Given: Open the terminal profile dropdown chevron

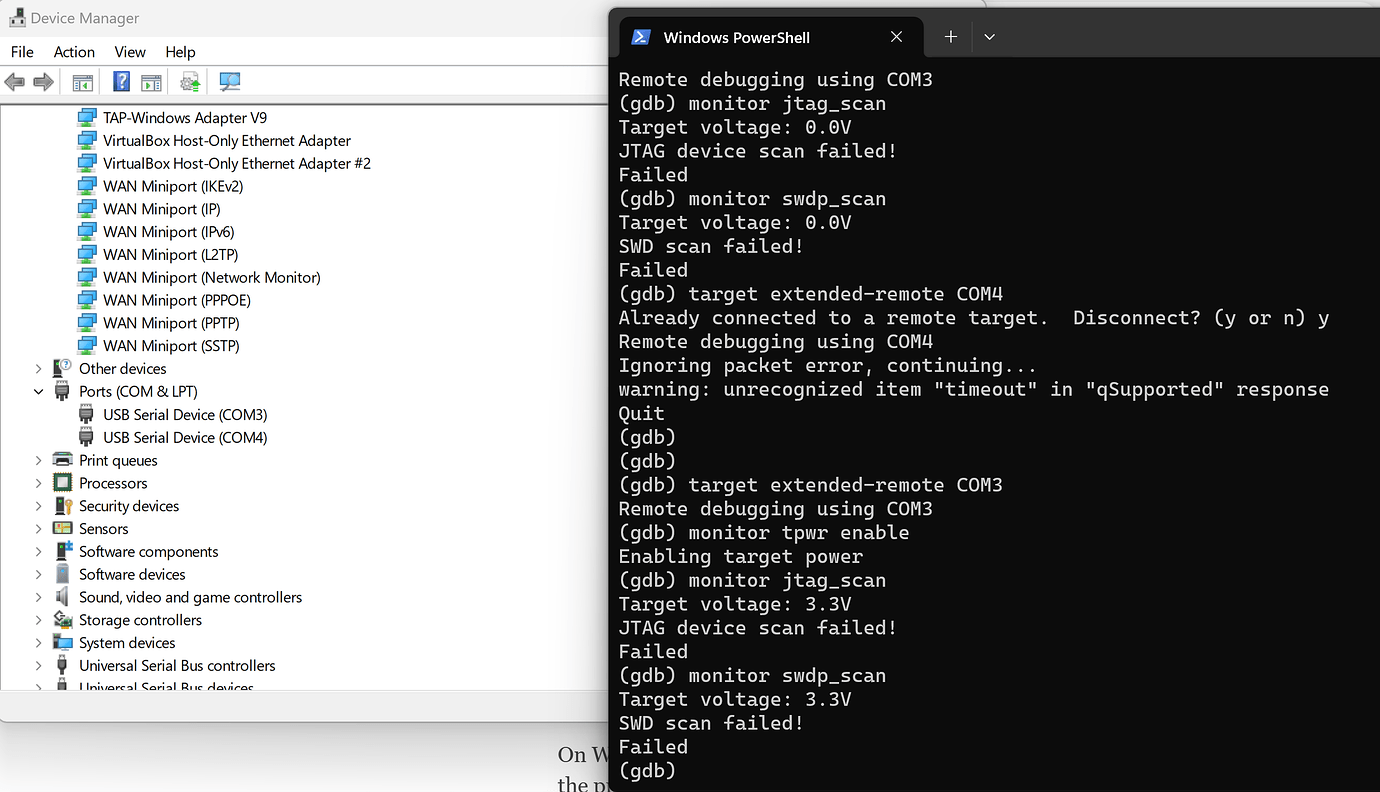Looking at the screenshot, I should (989, 37).
